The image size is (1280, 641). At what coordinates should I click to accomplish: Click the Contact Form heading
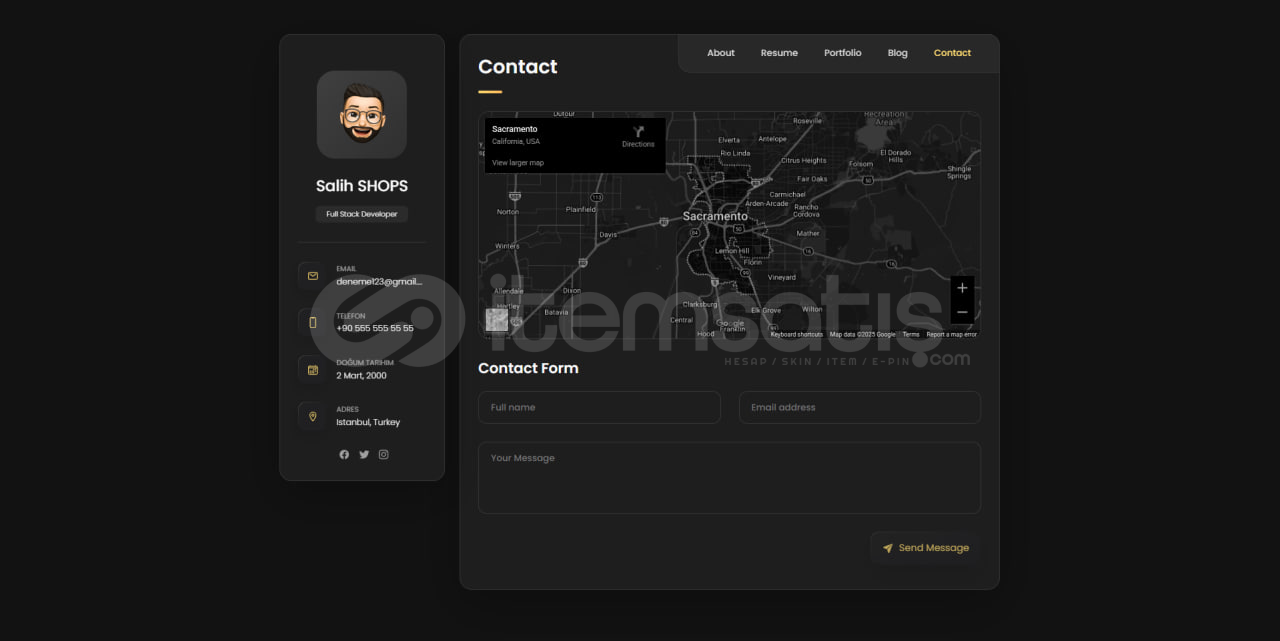click(528, 368)
